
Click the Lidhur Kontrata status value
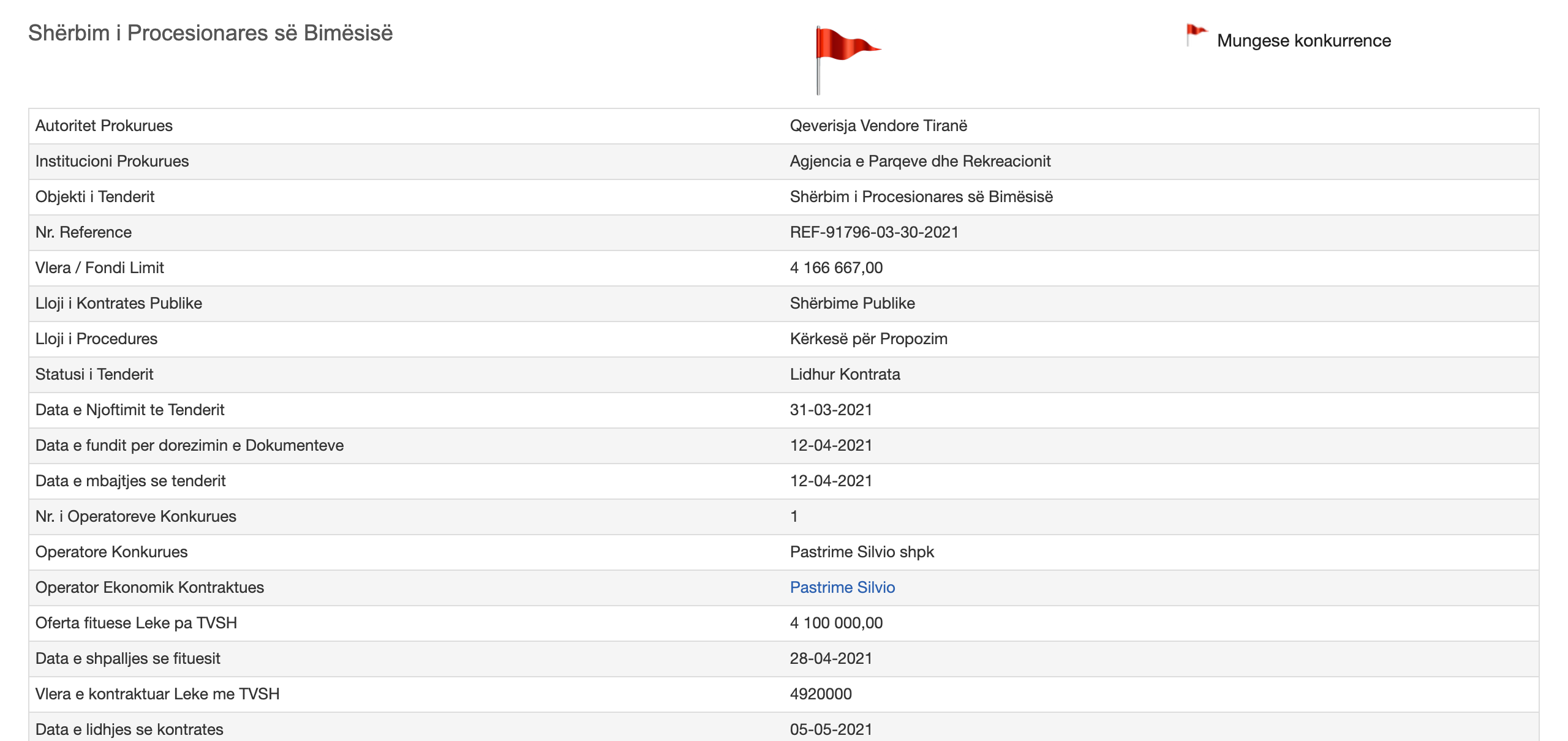845,374
